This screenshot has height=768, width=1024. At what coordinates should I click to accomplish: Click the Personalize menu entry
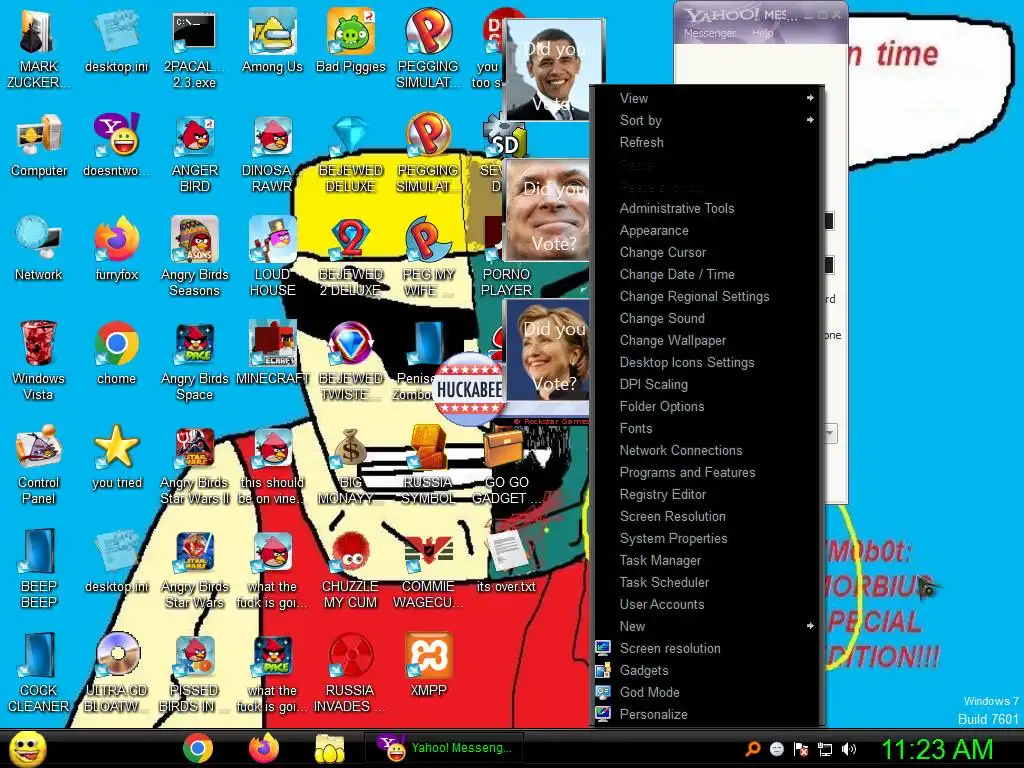click(x=707, y=714)
